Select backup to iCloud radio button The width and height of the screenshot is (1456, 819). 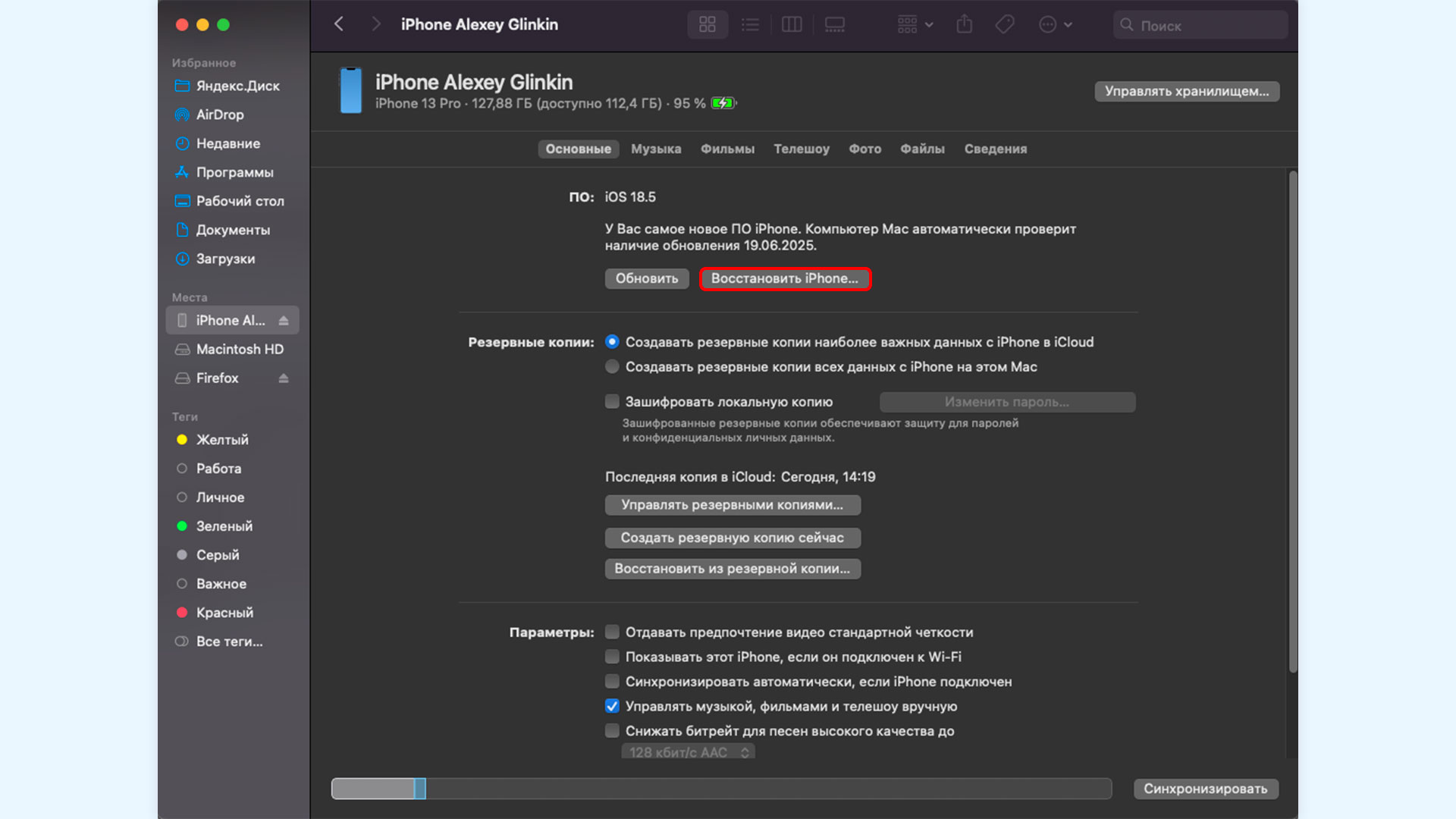click(612, 342)
